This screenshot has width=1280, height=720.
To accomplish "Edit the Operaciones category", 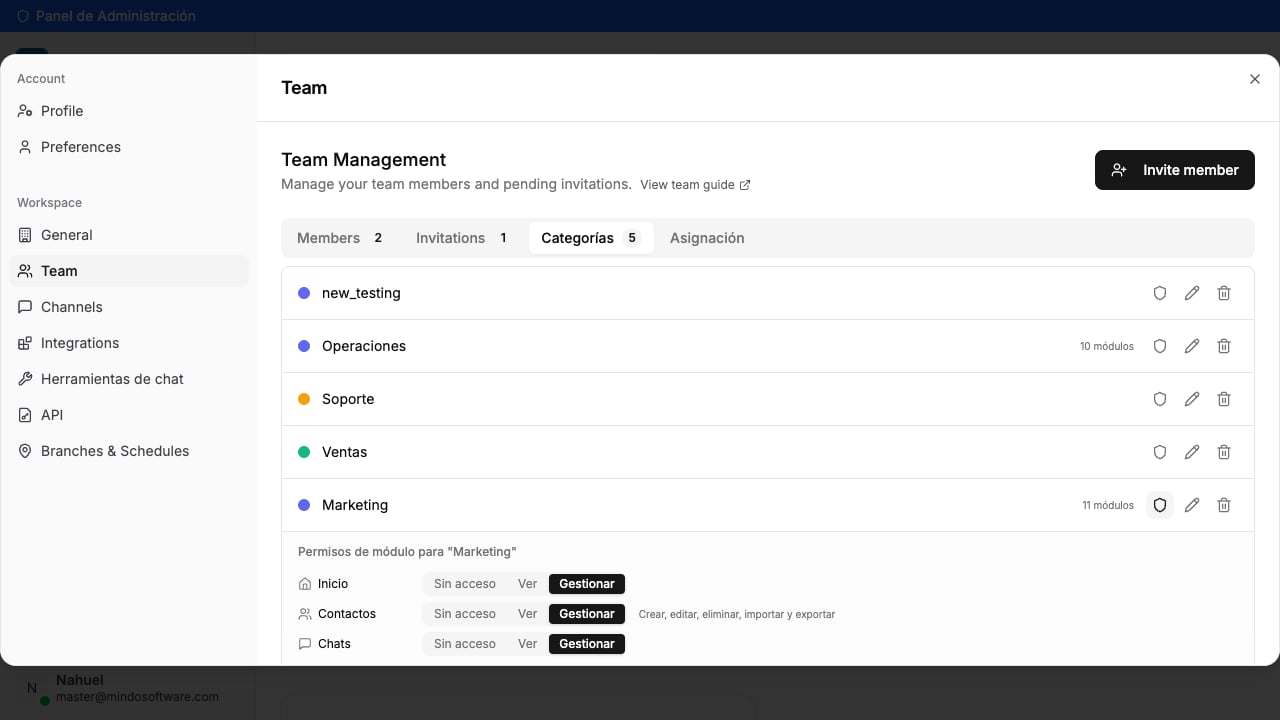I will (1192, 346).
